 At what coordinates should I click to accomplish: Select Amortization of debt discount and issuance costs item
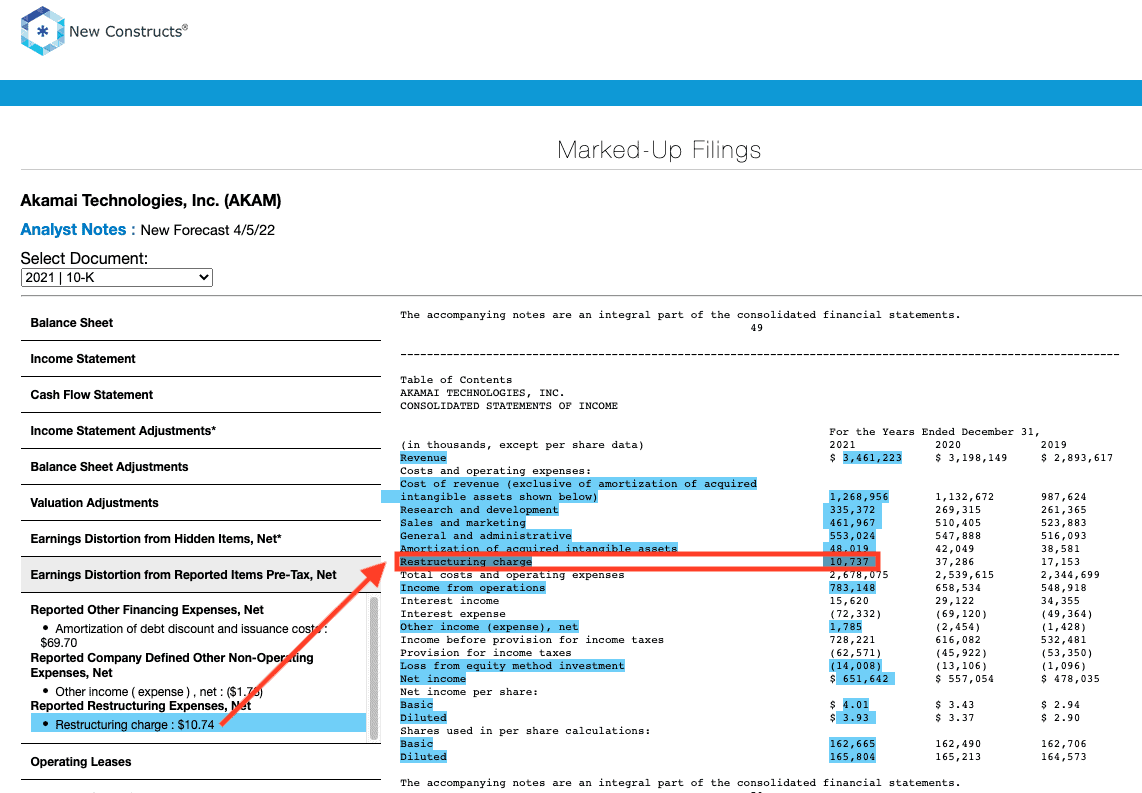point(184,636)
